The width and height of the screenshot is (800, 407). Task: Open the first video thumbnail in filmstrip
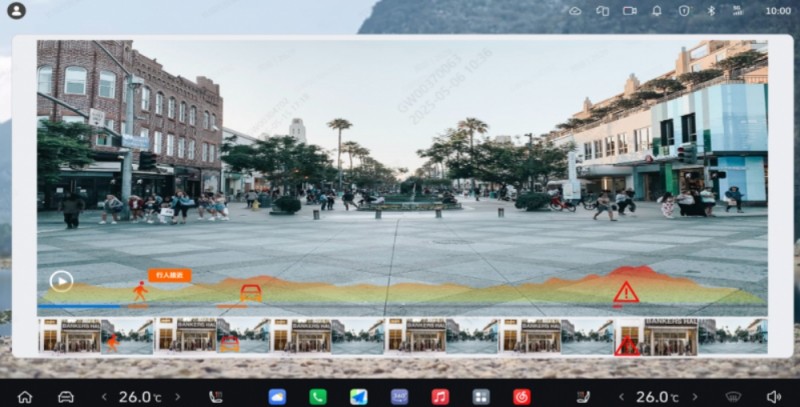click(96, 336)
